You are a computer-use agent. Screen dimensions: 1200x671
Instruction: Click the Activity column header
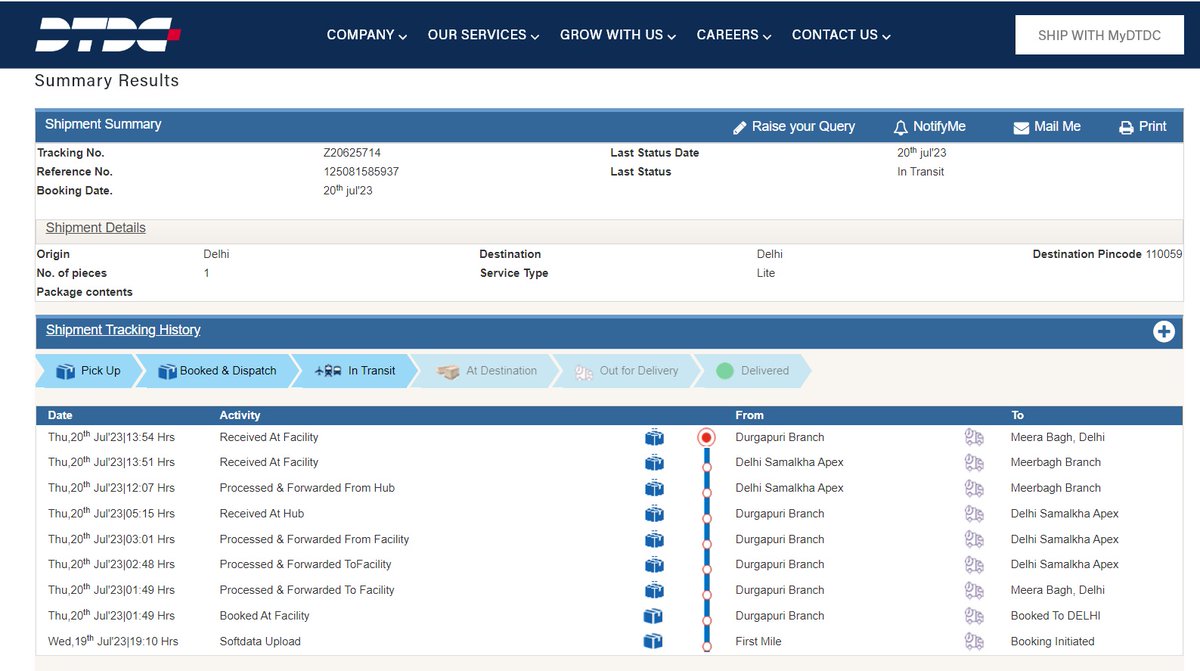click(x=240, y=415)
